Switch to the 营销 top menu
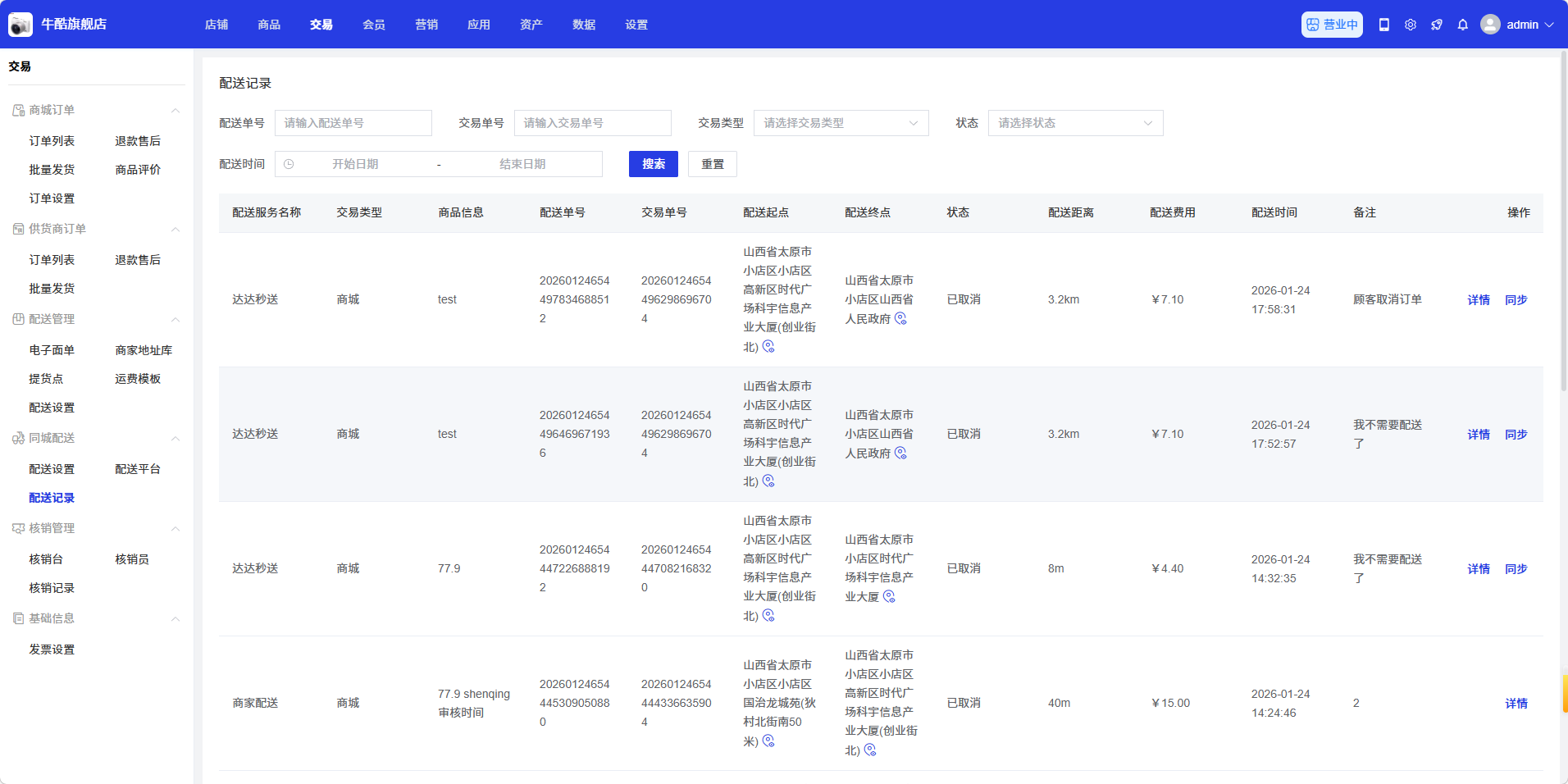The image size is (1568, 784). pyautogui.click(x=426, y=25)
